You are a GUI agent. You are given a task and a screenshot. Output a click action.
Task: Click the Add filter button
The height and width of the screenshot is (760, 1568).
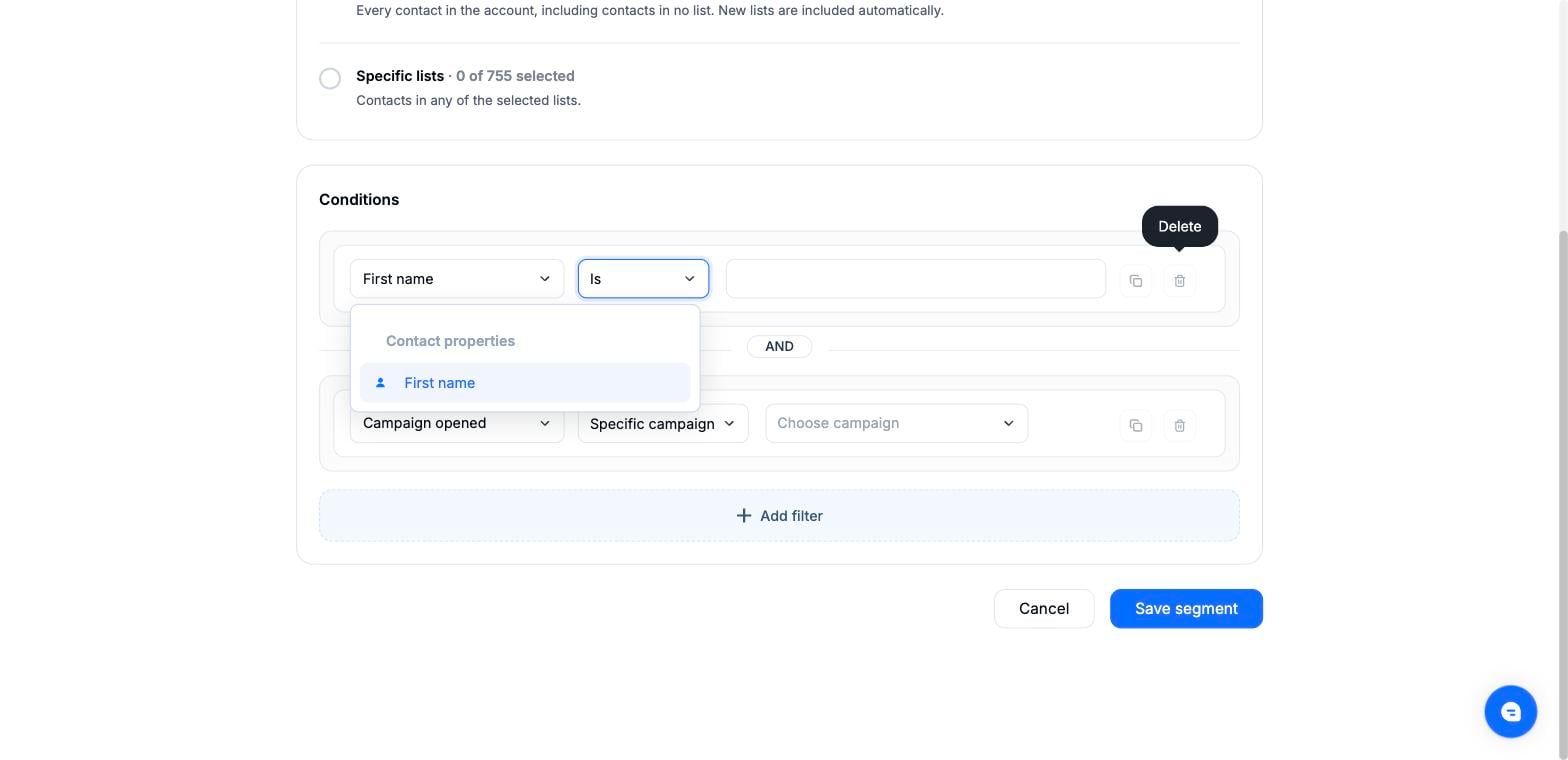[779, 516]
